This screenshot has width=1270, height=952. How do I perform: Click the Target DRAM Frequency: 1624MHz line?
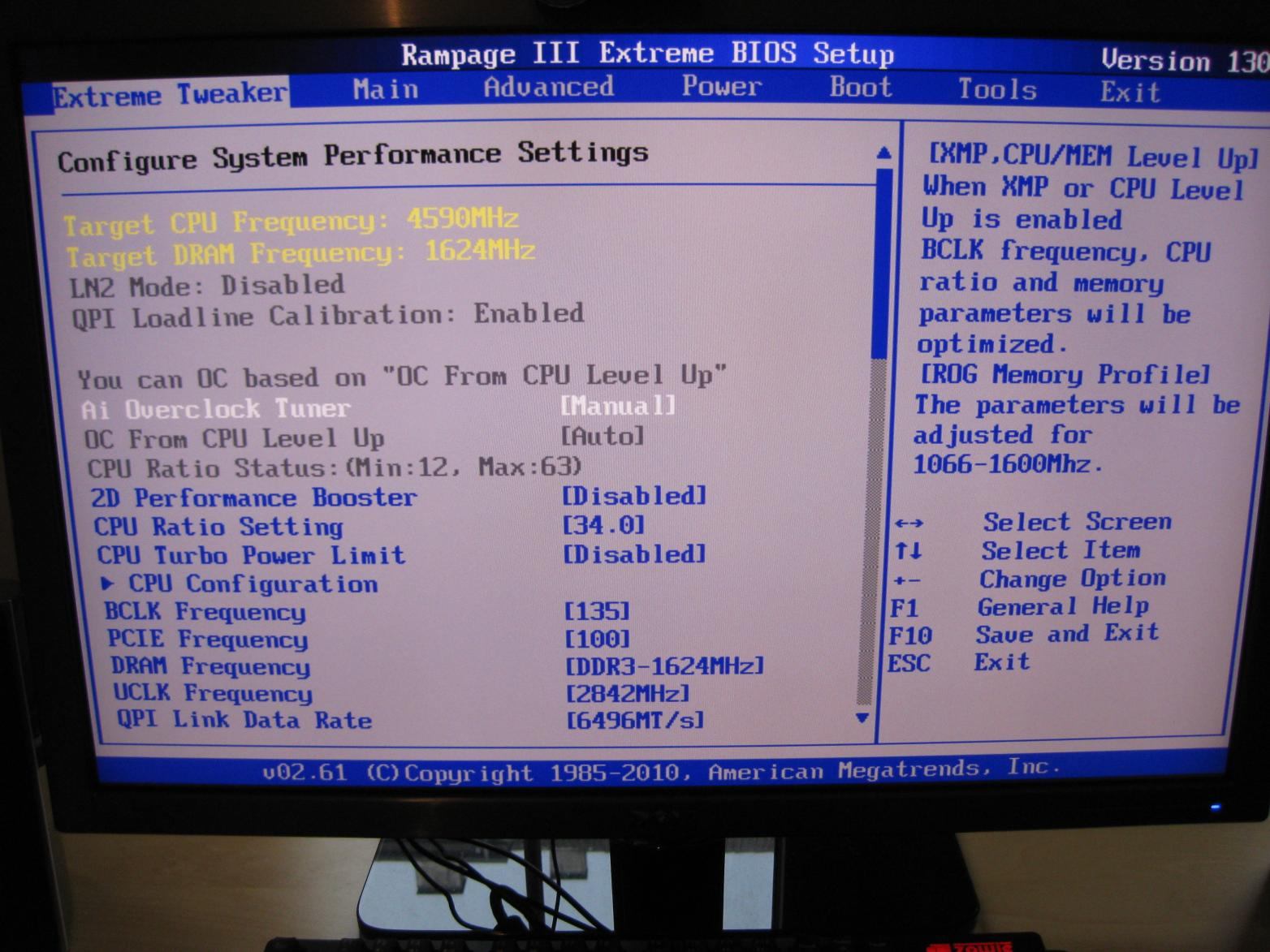pyautogui.click(x=300, y=253)
